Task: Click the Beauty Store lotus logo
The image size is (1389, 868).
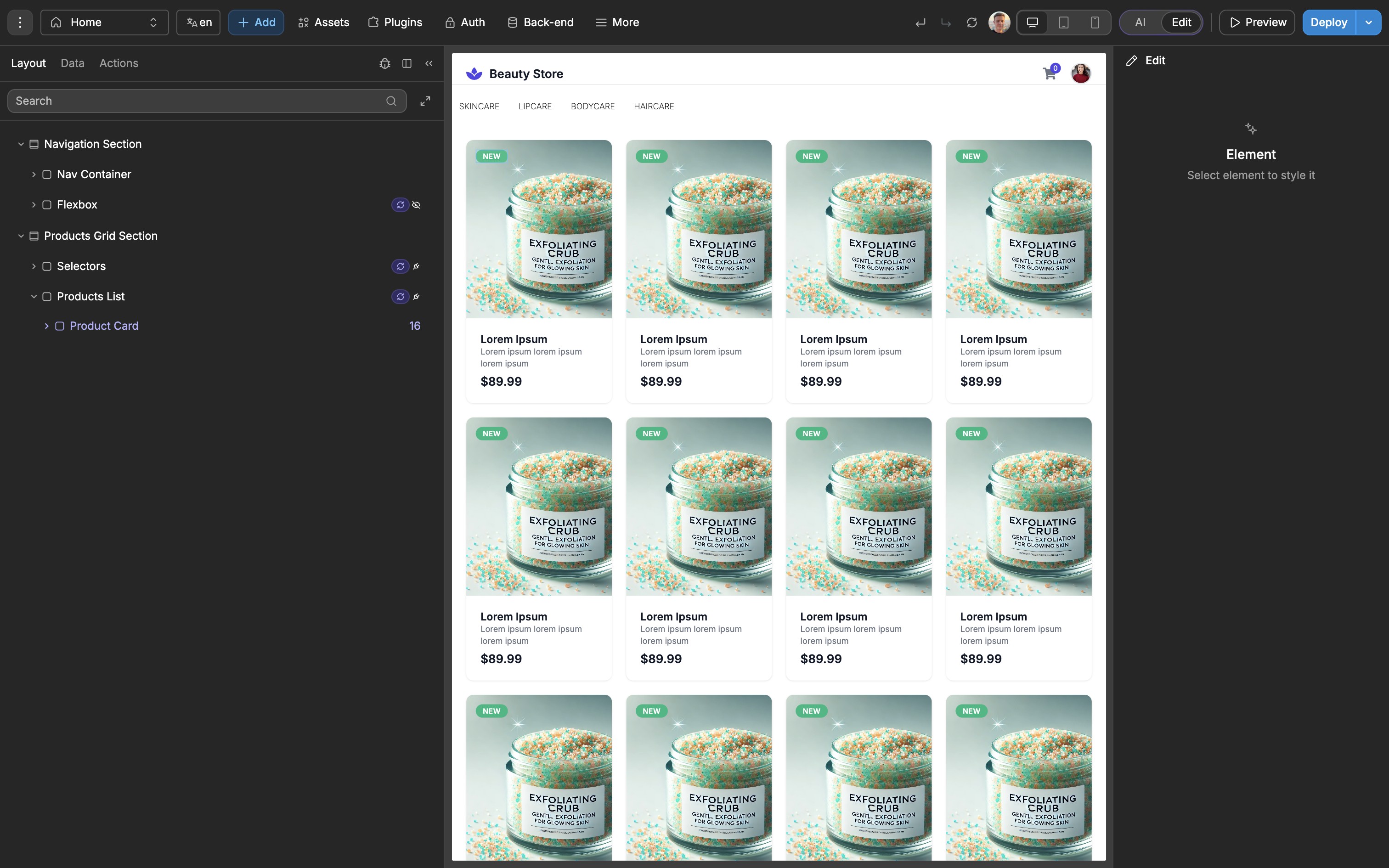Action: [x=474, y=73]
